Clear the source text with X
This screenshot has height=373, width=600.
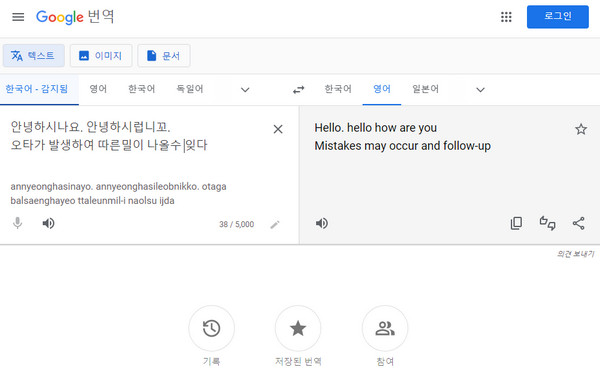pos(278,129)
